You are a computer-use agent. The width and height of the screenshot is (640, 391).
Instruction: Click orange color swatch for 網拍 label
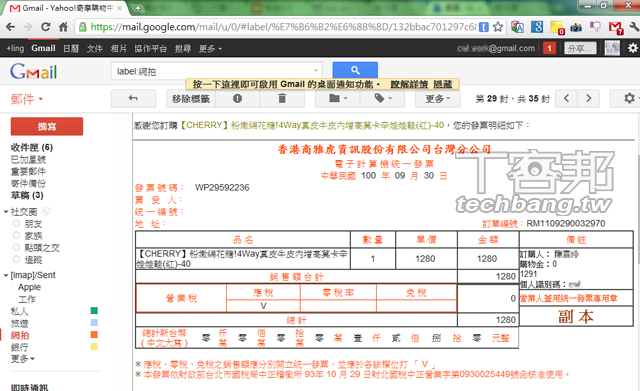pyautogui.click(x=94, y=335)
